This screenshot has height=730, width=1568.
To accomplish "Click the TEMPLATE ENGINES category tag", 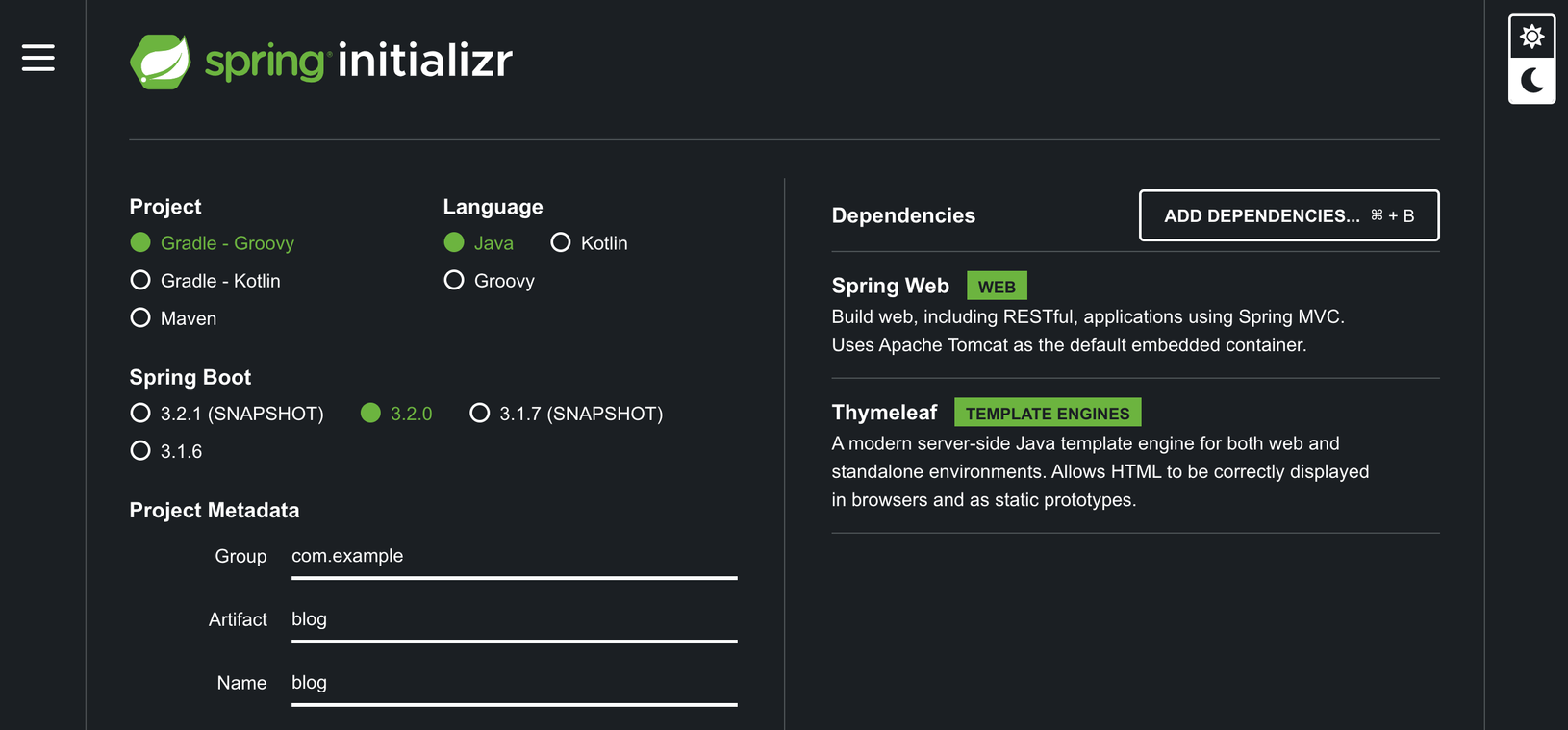I will [1048, 414].
